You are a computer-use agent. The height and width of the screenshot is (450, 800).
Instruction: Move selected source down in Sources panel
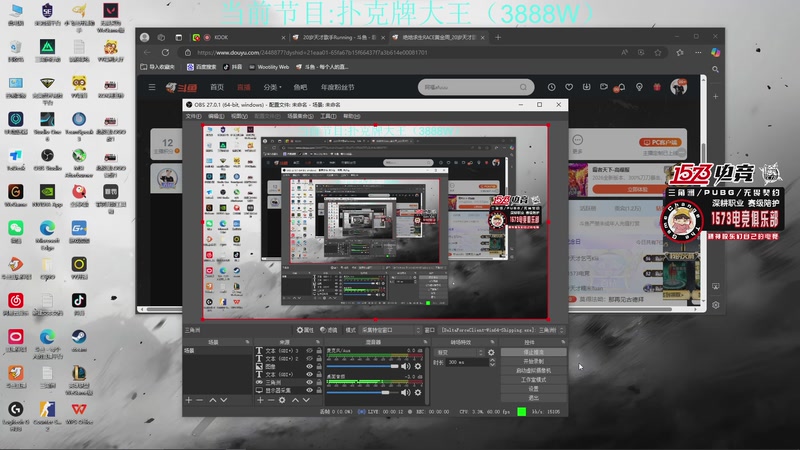tap(306, 400)
